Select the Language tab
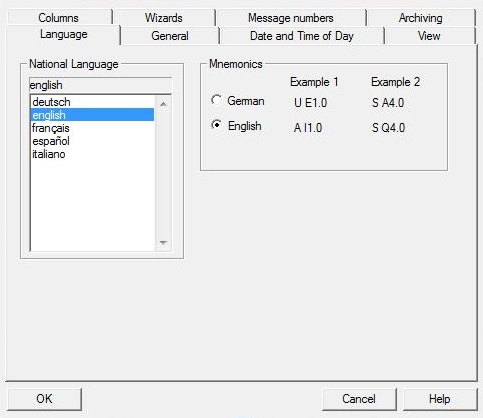Screen dimensions: 483x418 [x=63, y=34]
